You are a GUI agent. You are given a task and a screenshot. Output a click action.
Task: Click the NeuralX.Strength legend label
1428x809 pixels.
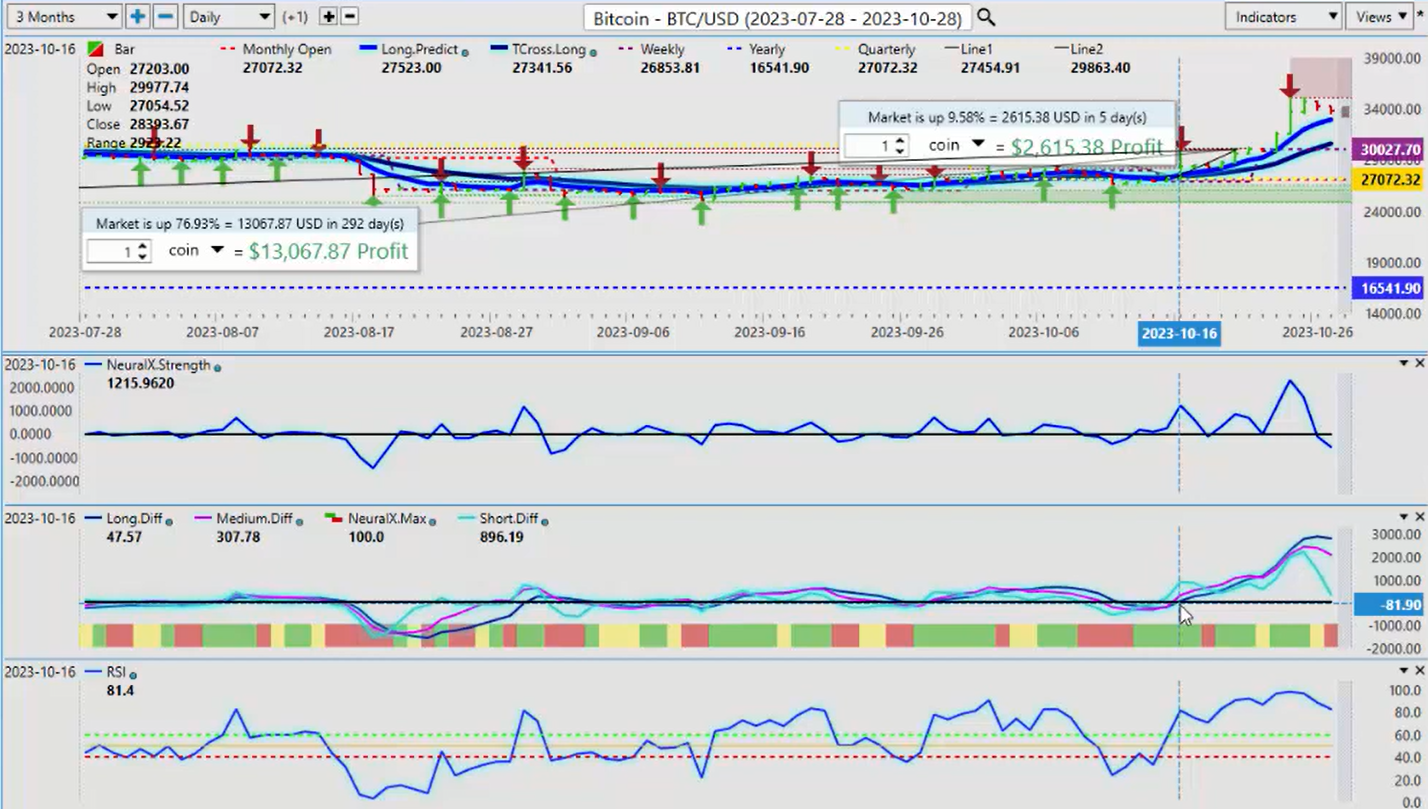tap(159, 365)
